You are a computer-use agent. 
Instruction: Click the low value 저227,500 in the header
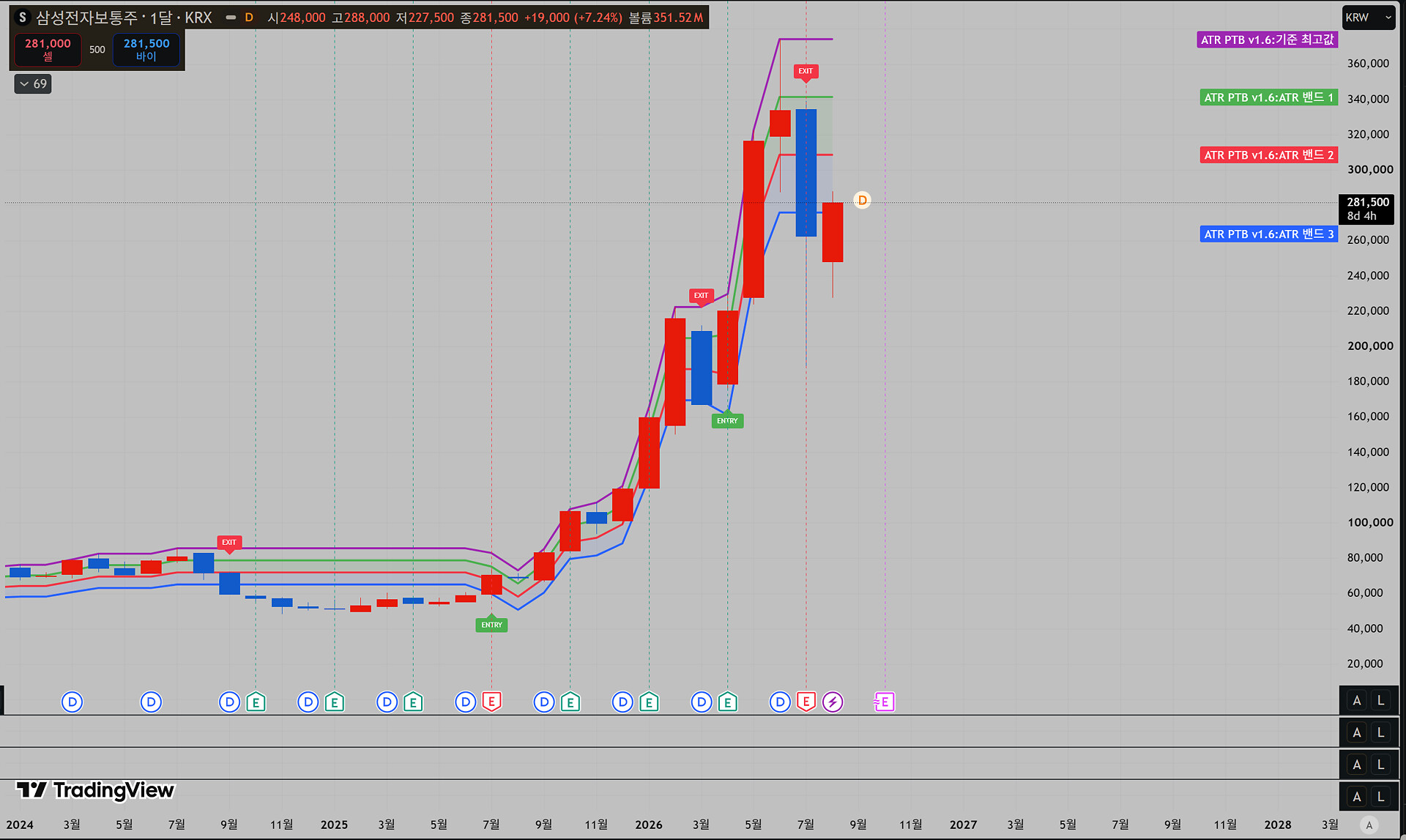tap(425, 18)
